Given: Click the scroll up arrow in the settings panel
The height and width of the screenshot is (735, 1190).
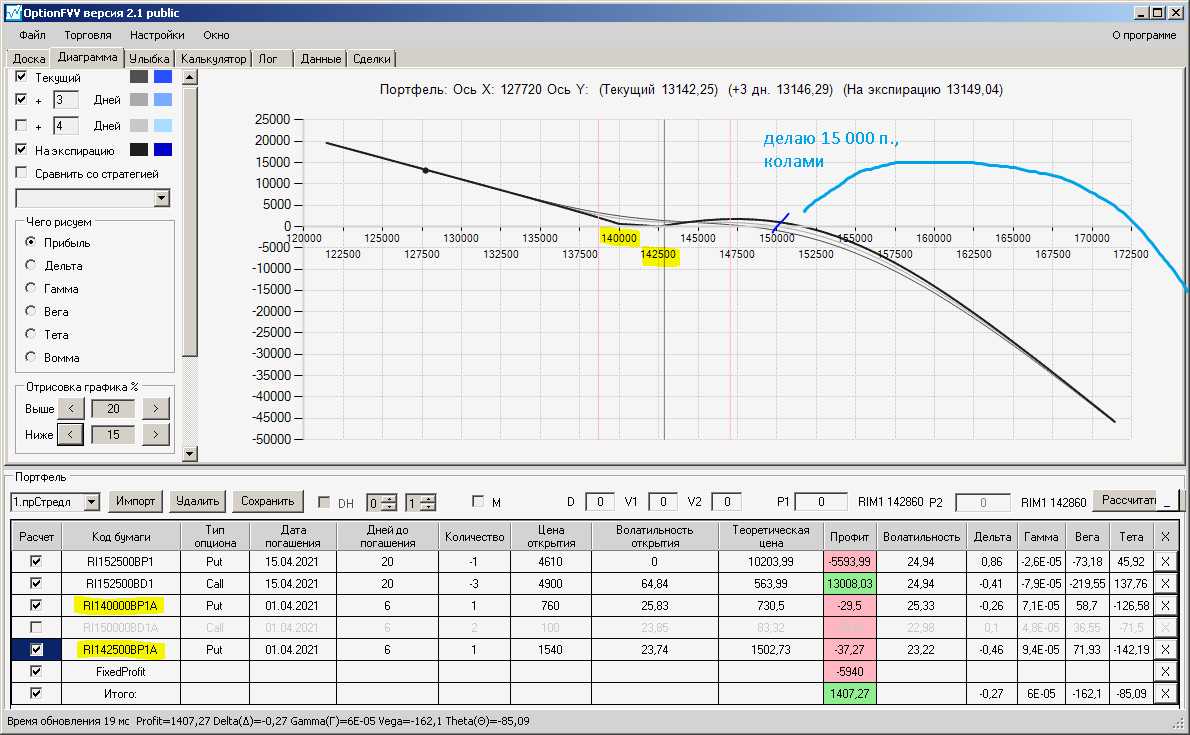Looking at the screenshot, I should 190,77.
